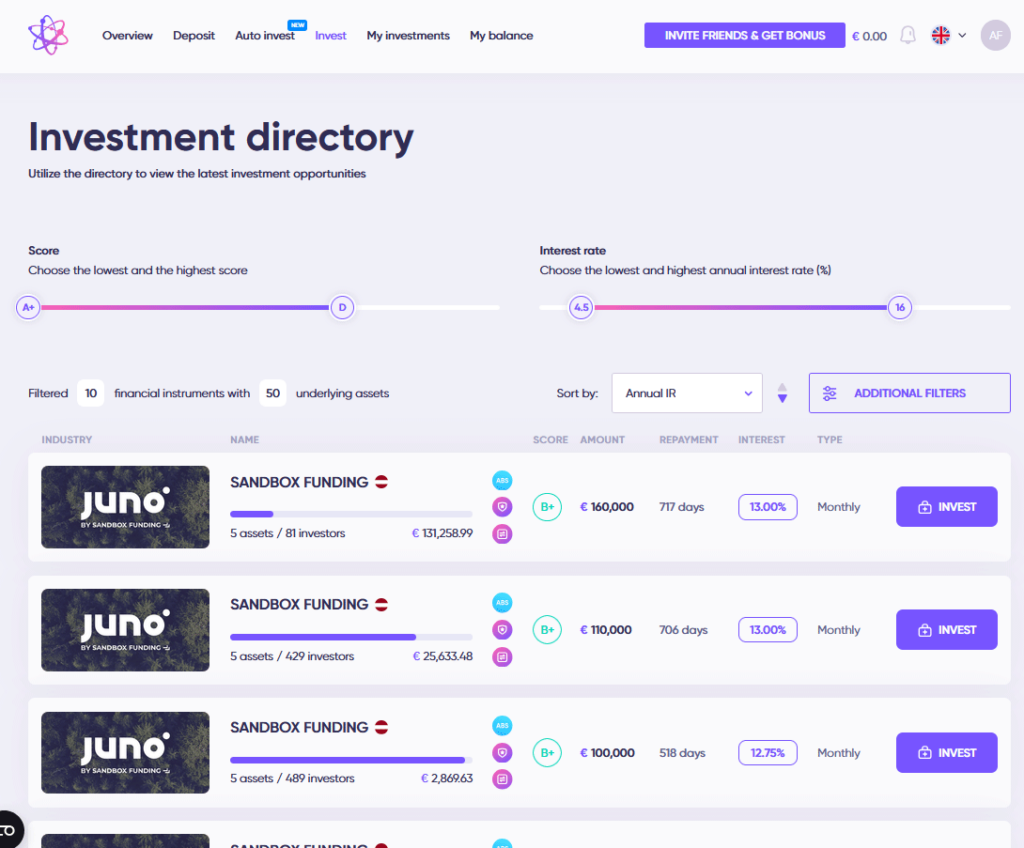
Task: Click the € 131,258.99 remaining amount
Action: tap(442, 533)
